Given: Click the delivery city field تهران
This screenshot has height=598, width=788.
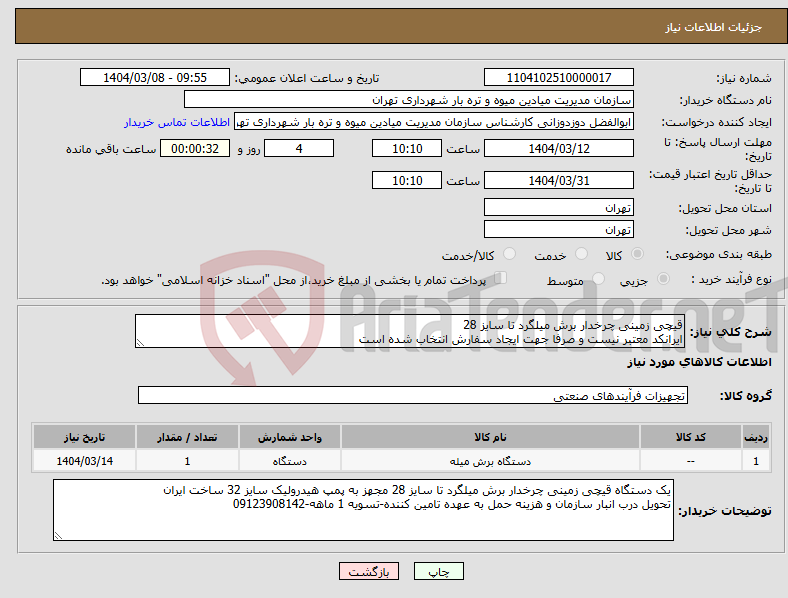Looking at the screenshot, I should 558,229.
